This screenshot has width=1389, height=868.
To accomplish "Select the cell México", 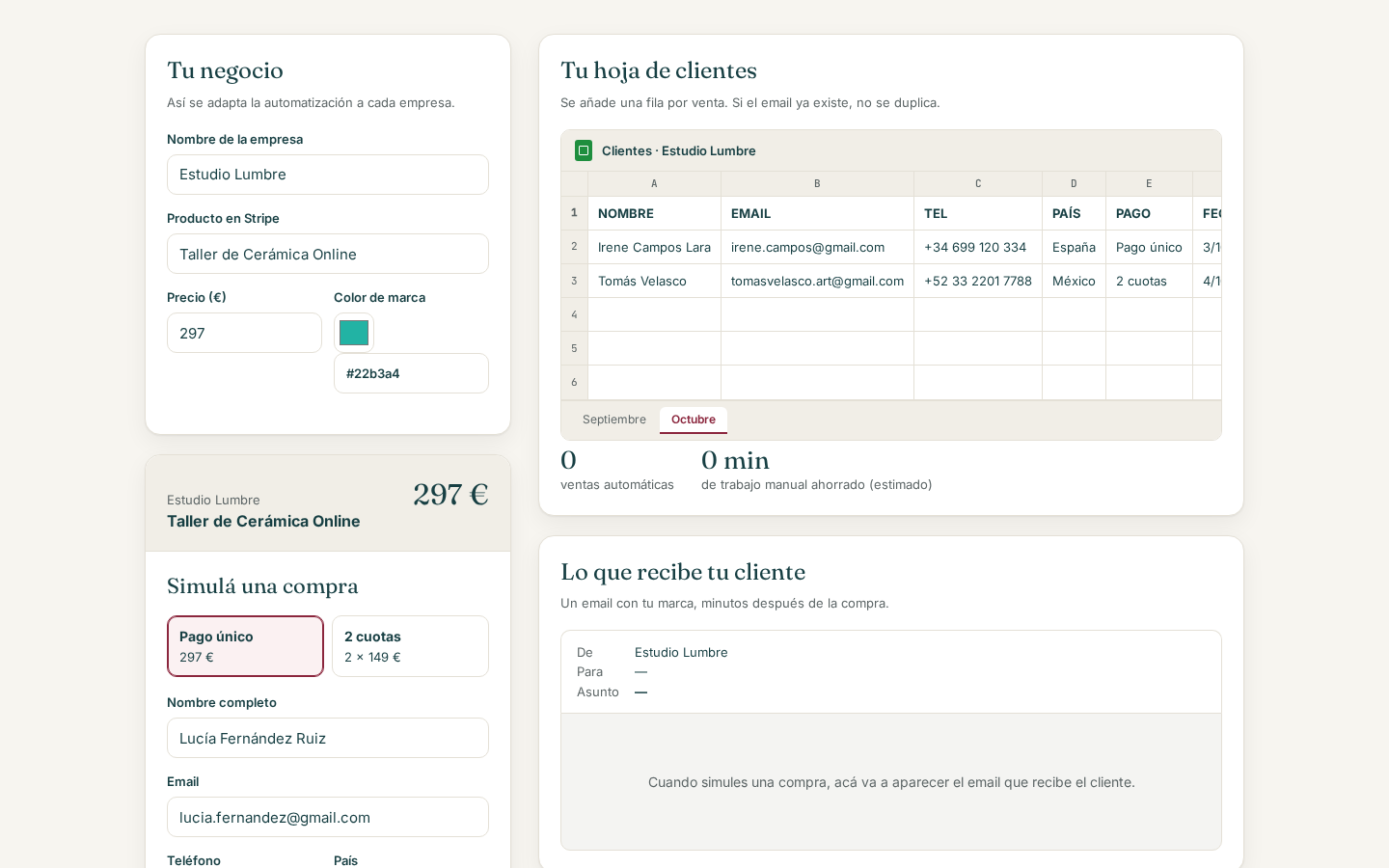I will tap(1074, 281).
